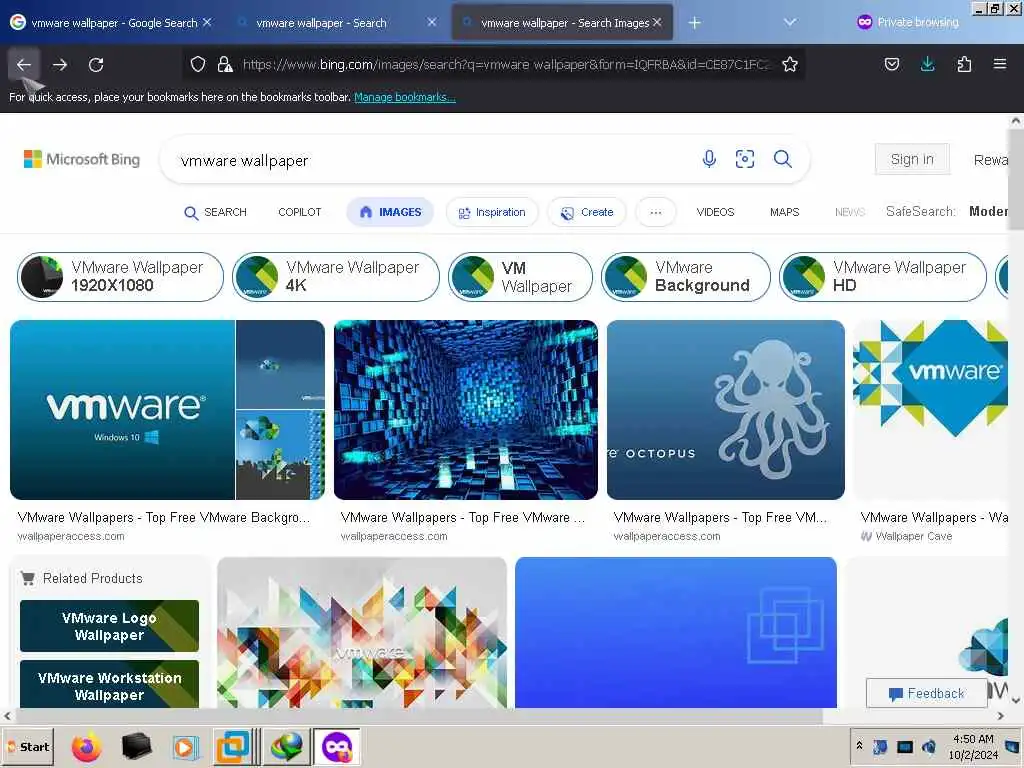The width and height of the screenshot is (1024, 768).
Task: Open visual search camera icon
Action: click(x=744, y=159)
